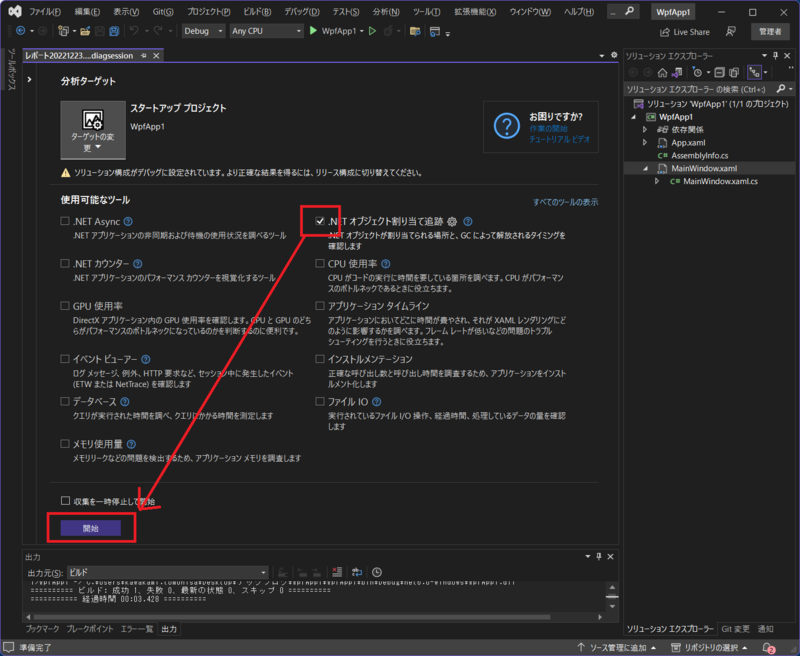Click the チュートリアル ビデオ link

coord(560,139)
